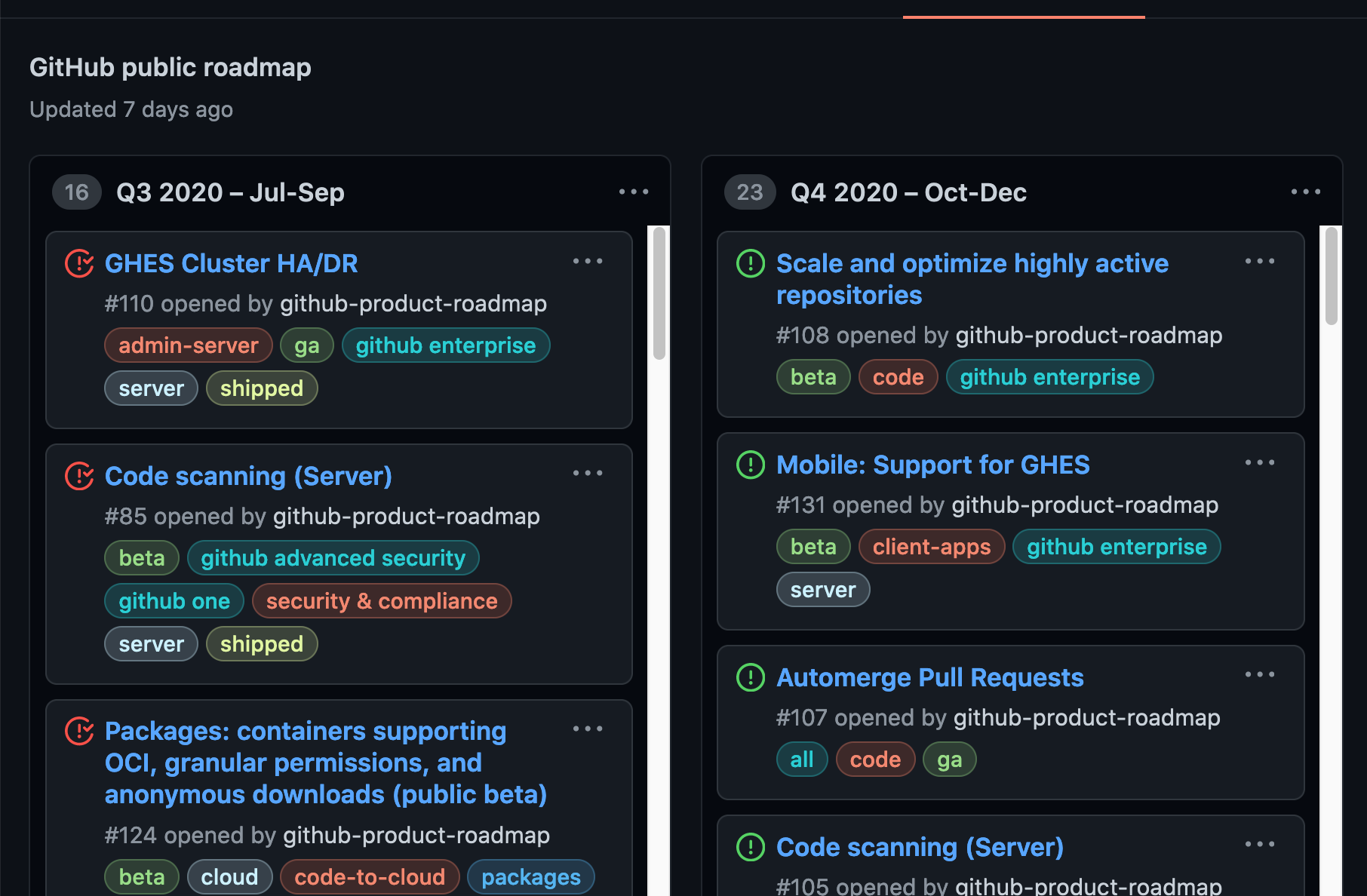This screenshot has width=1367, height=896.
Task: Open the Mobile: Support for GHES issue
Action: click(x=933, y=465)
